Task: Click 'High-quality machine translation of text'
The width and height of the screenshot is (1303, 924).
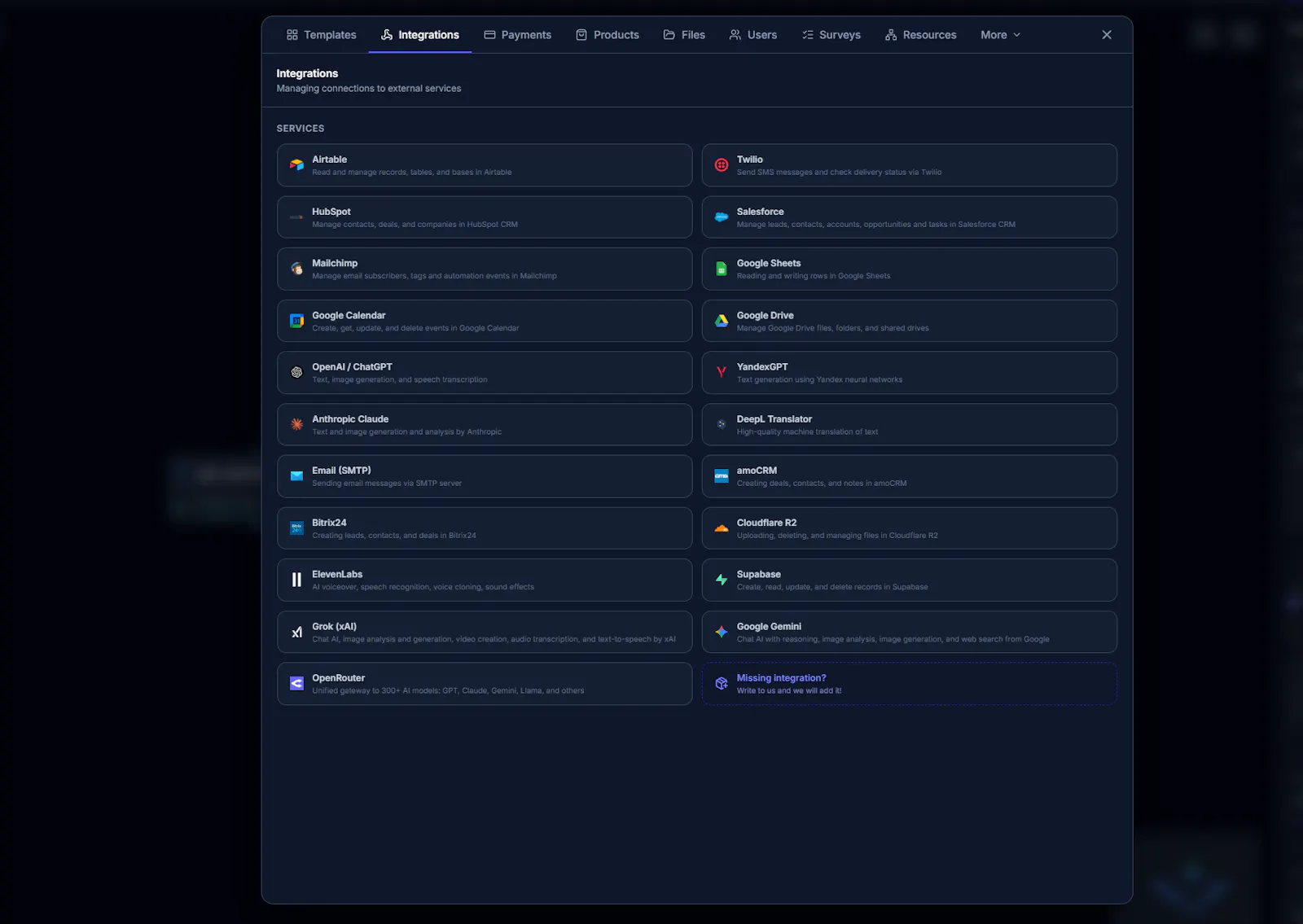Action: pyautogui.click(x=807, y=431)
